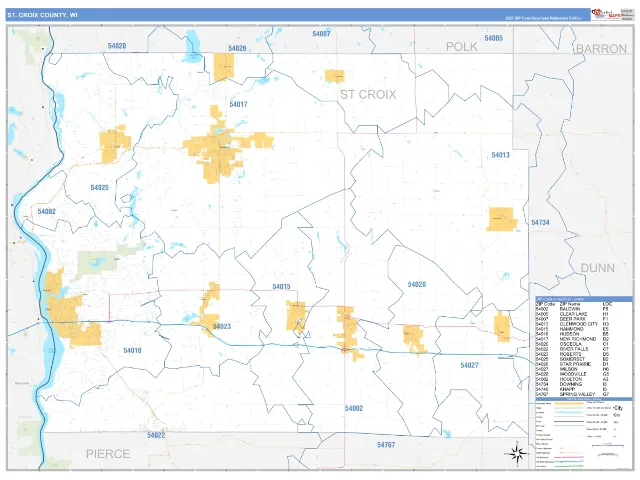Click the ZIP Name column header in the index
This screenshot has width=640, height=480.
pos(570,304)
